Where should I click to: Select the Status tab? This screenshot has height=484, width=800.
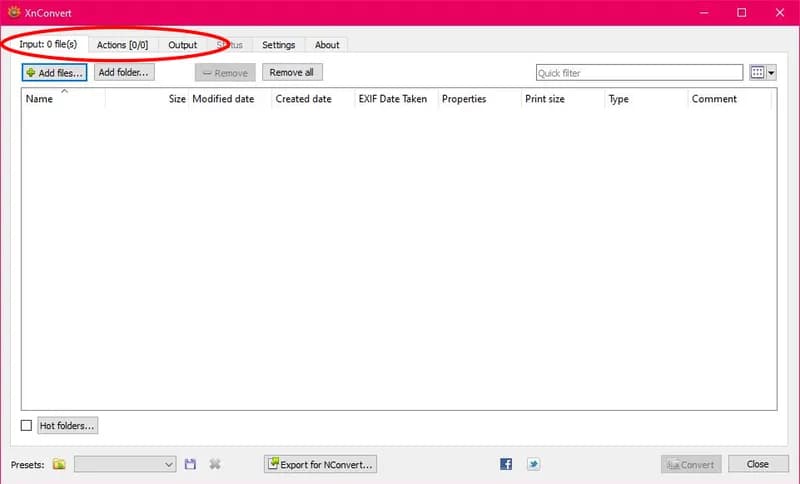tap(230, 45)
